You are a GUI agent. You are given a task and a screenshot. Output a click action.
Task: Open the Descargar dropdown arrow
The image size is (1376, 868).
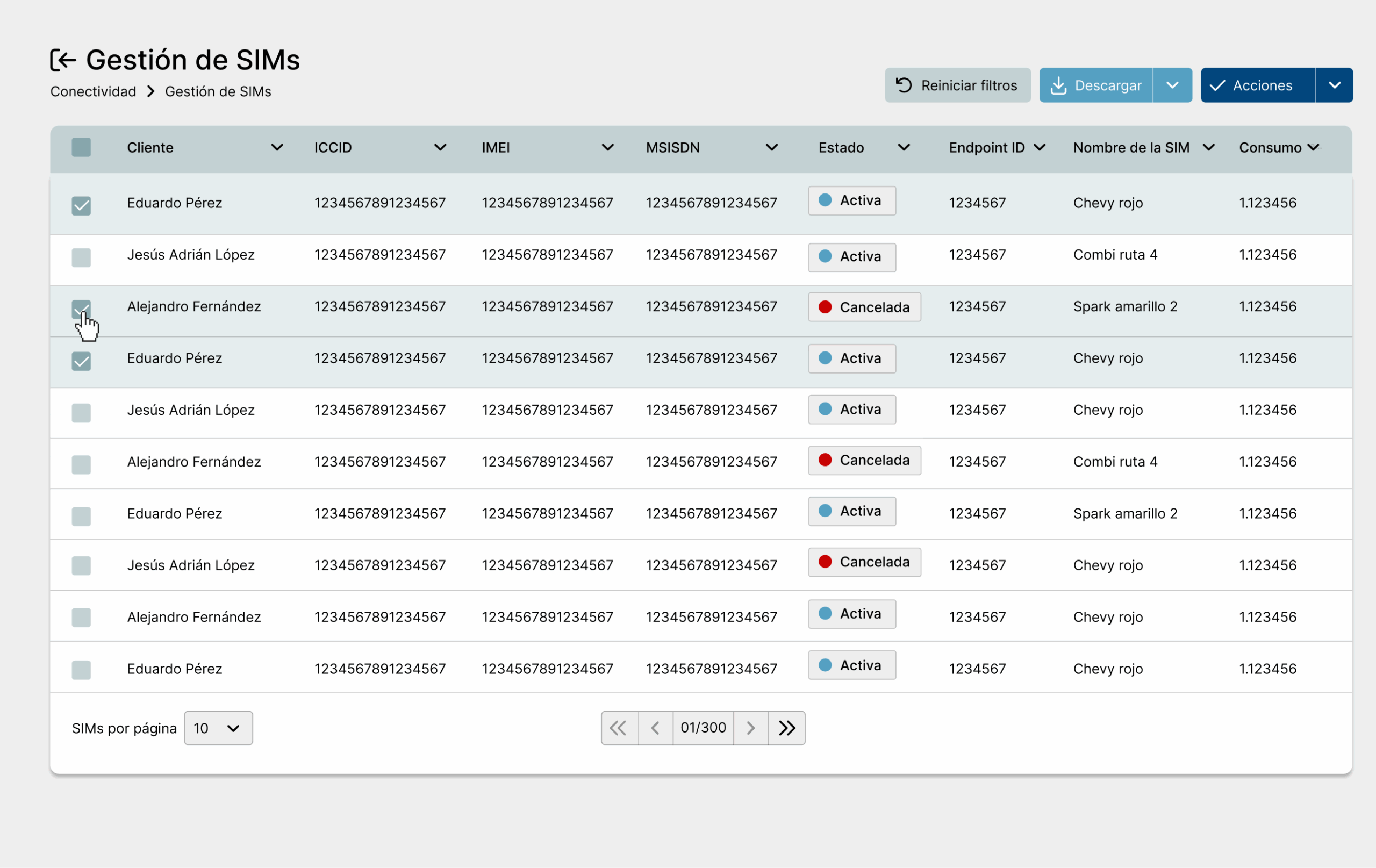click(1172, 85)
